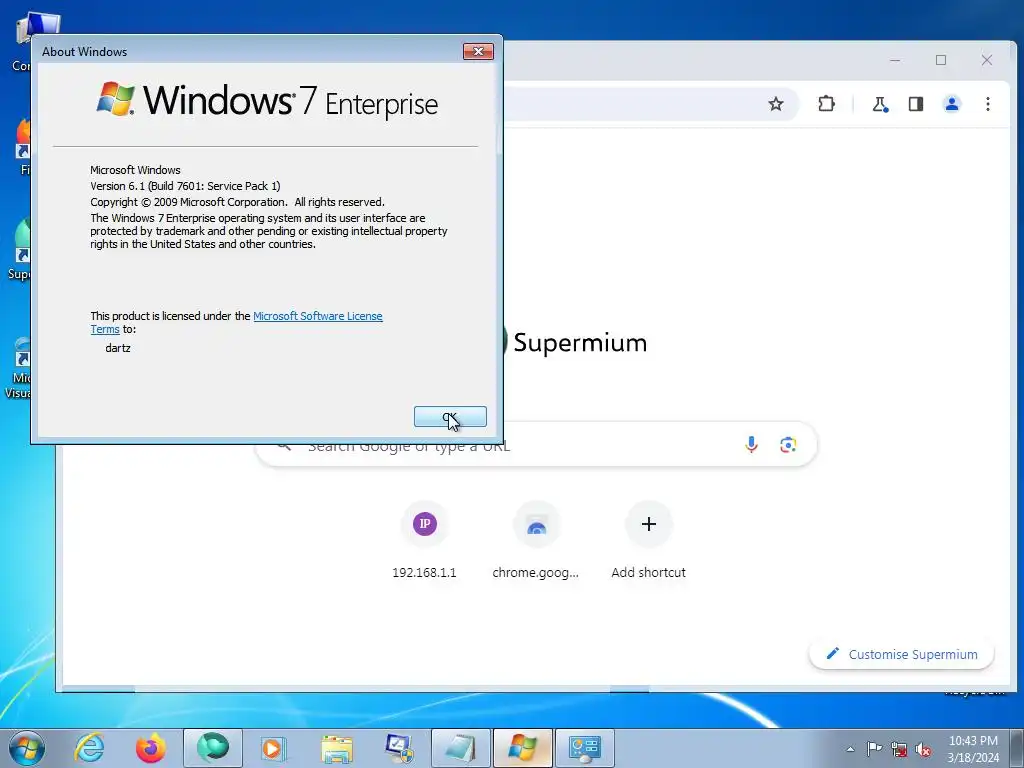This screenshot has width=1024, height=768.
Task: Show hidden tray icons arrow
Action: pos(850,749)
